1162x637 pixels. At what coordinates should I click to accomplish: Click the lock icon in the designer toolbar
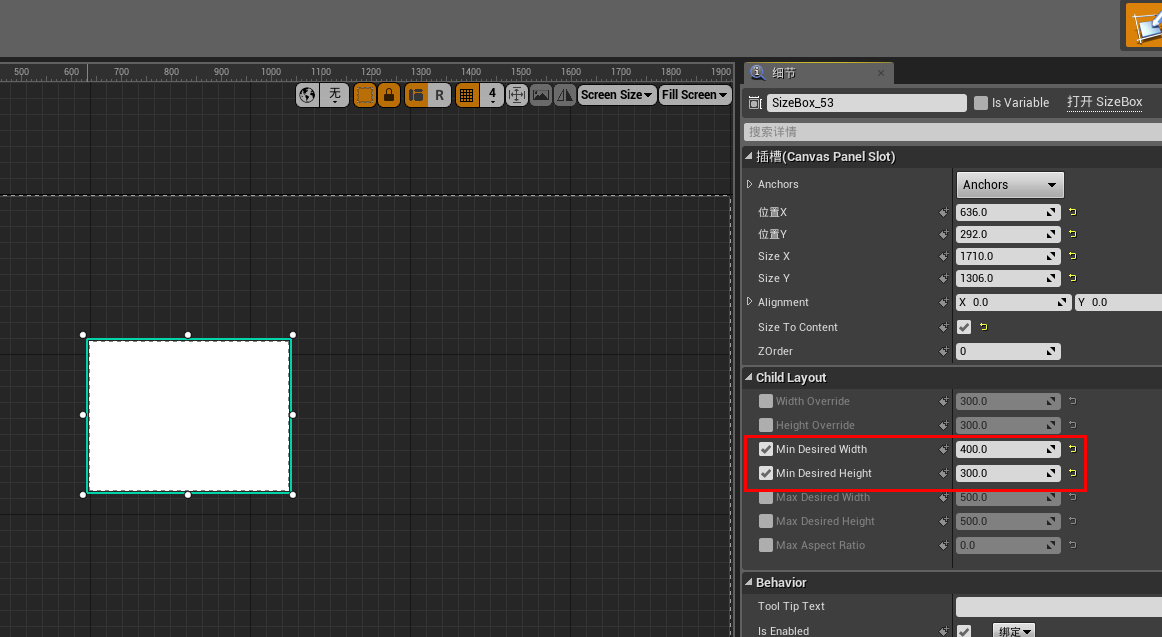(389, 95)
